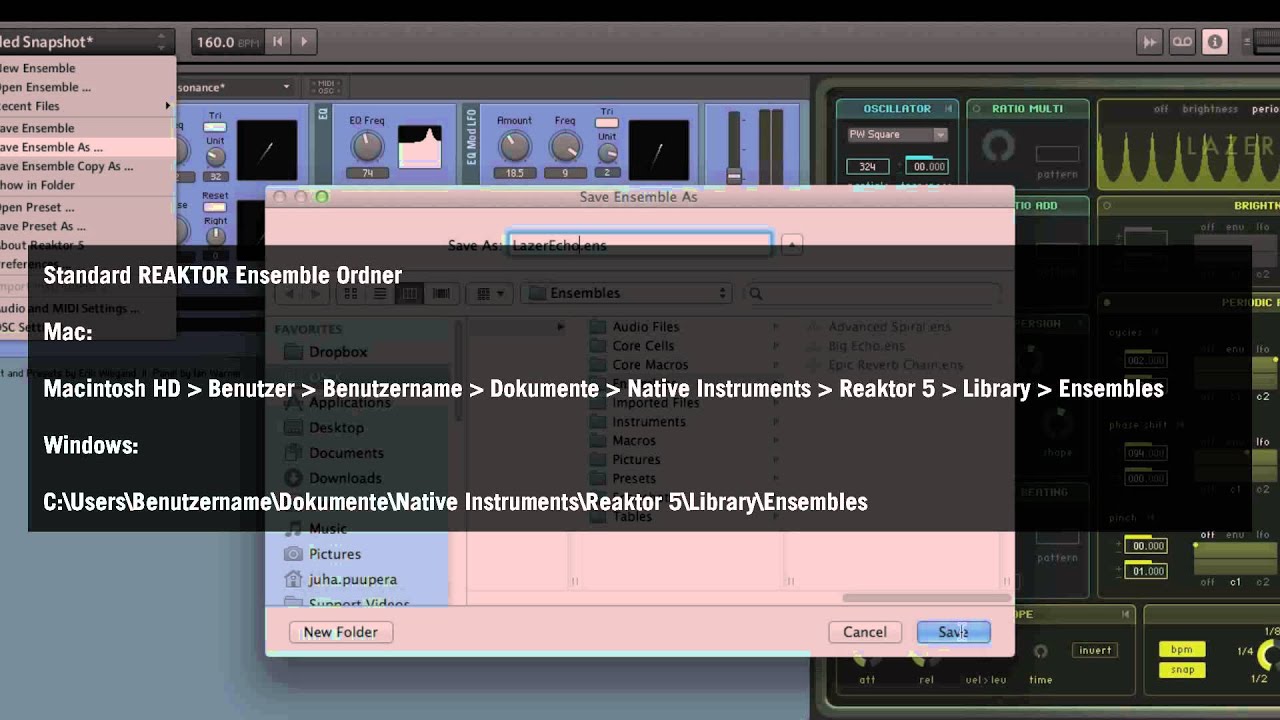
Task: Click the Ratio Multi knob
Action: pyautogui.click(x=998, y=148)
